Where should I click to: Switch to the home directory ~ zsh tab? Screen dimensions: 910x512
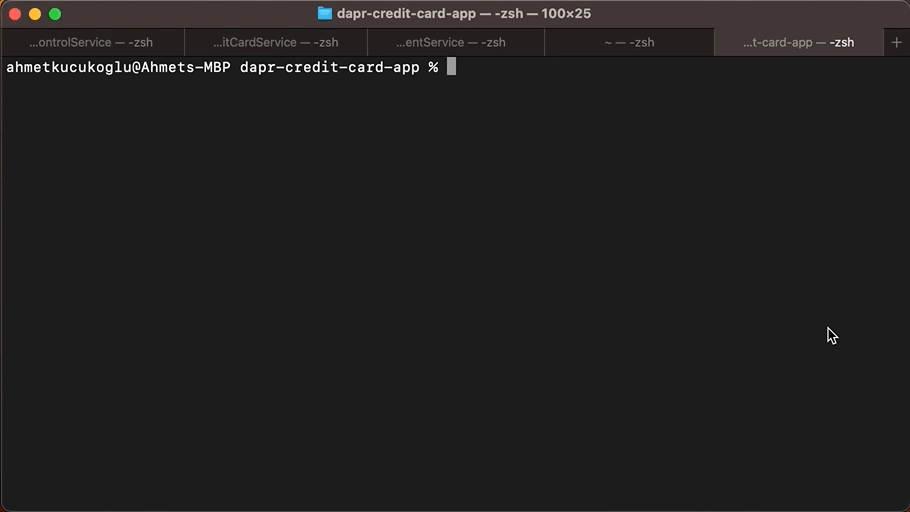pos(629,42)
